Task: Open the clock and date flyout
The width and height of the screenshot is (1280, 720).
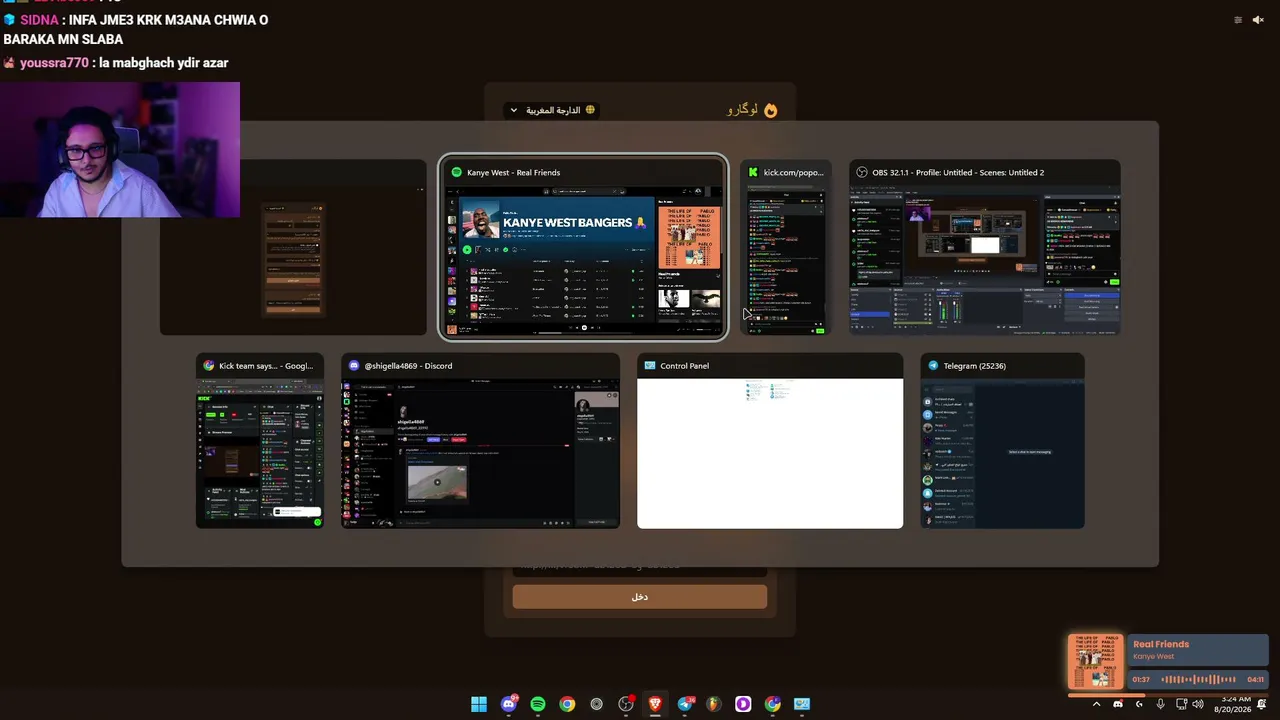Action: coord(1233,704)
